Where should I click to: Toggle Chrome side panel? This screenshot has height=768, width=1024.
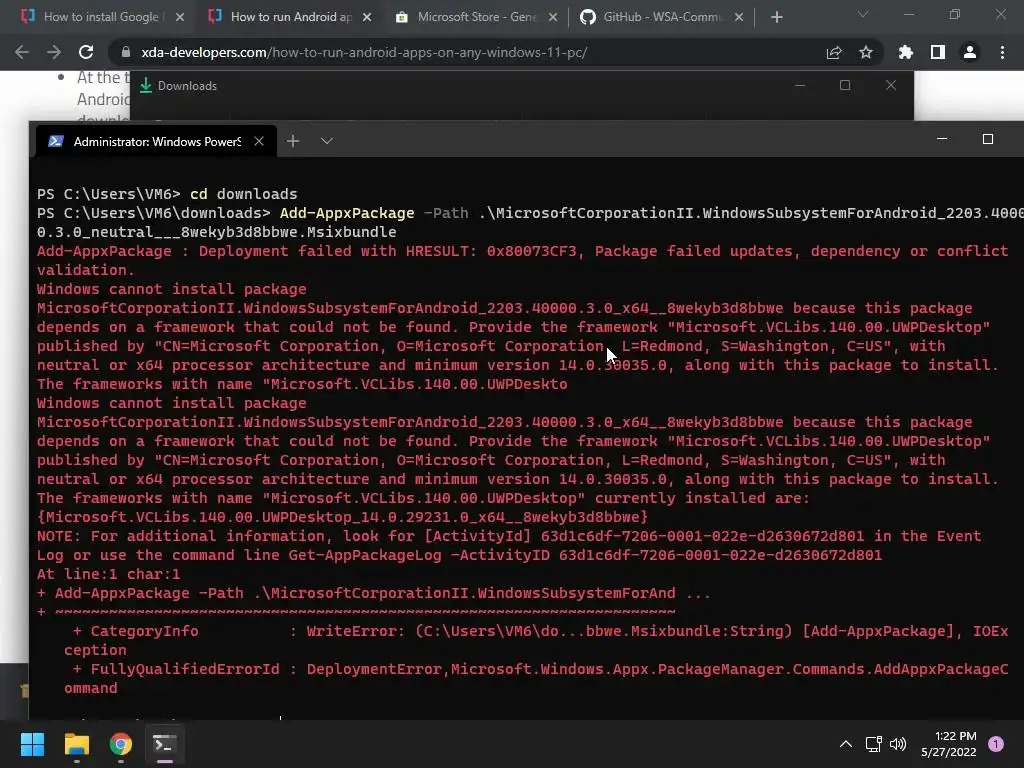click(938, 52)
